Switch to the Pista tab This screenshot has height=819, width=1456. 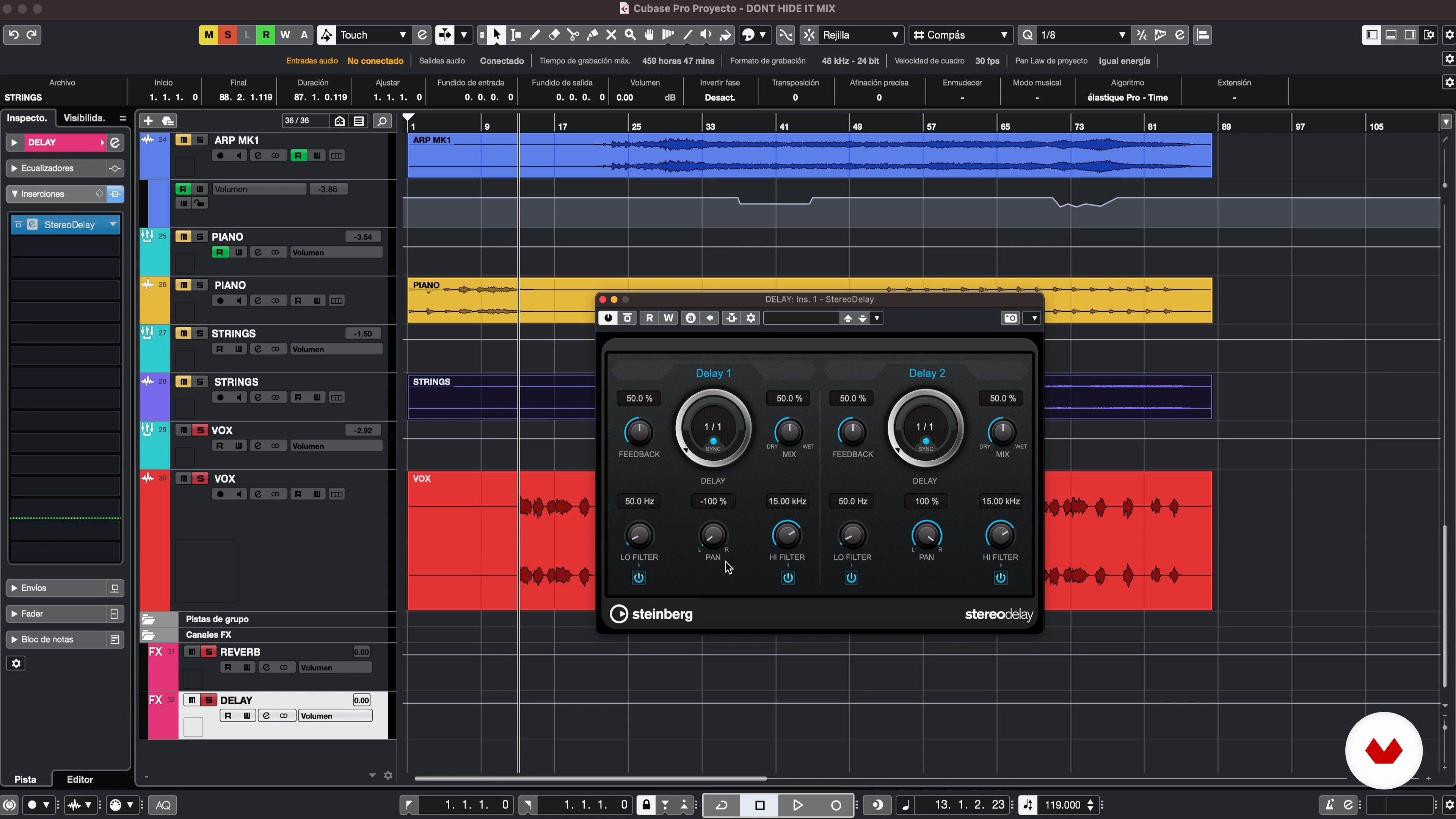click(x=25, y=779)
